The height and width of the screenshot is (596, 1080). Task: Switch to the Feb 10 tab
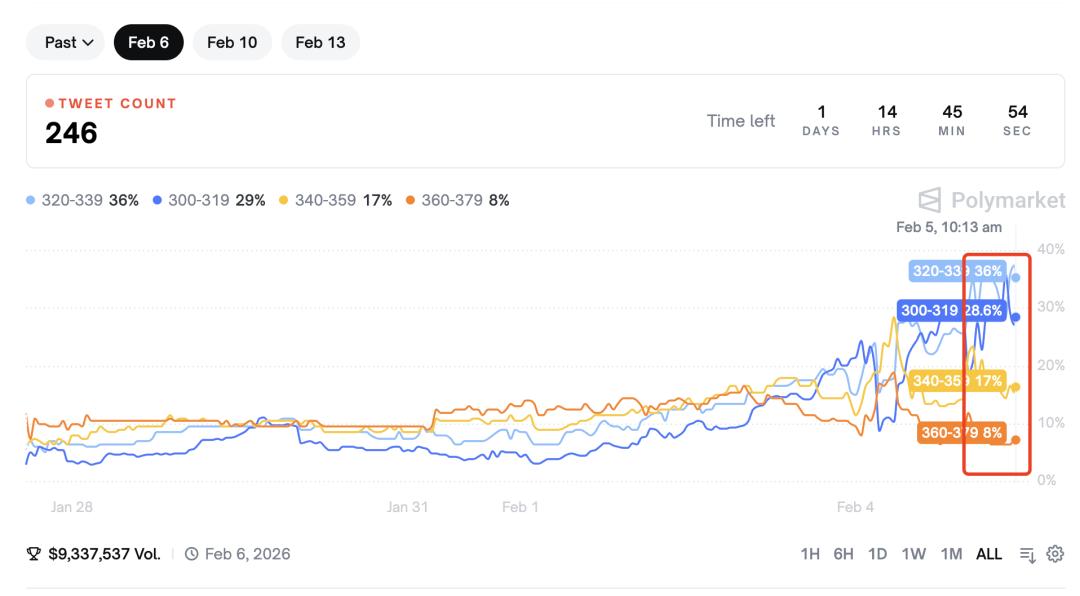232,42
